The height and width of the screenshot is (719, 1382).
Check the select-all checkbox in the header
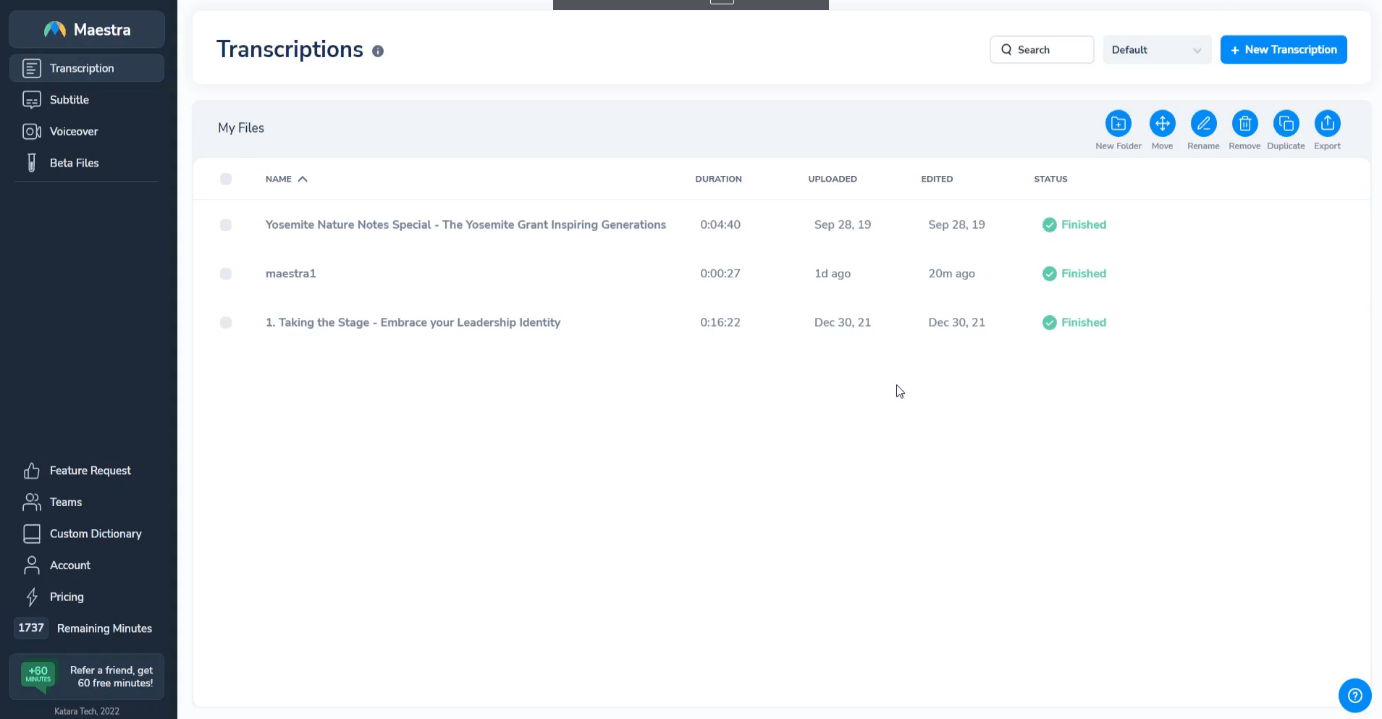tap(226, 179)
